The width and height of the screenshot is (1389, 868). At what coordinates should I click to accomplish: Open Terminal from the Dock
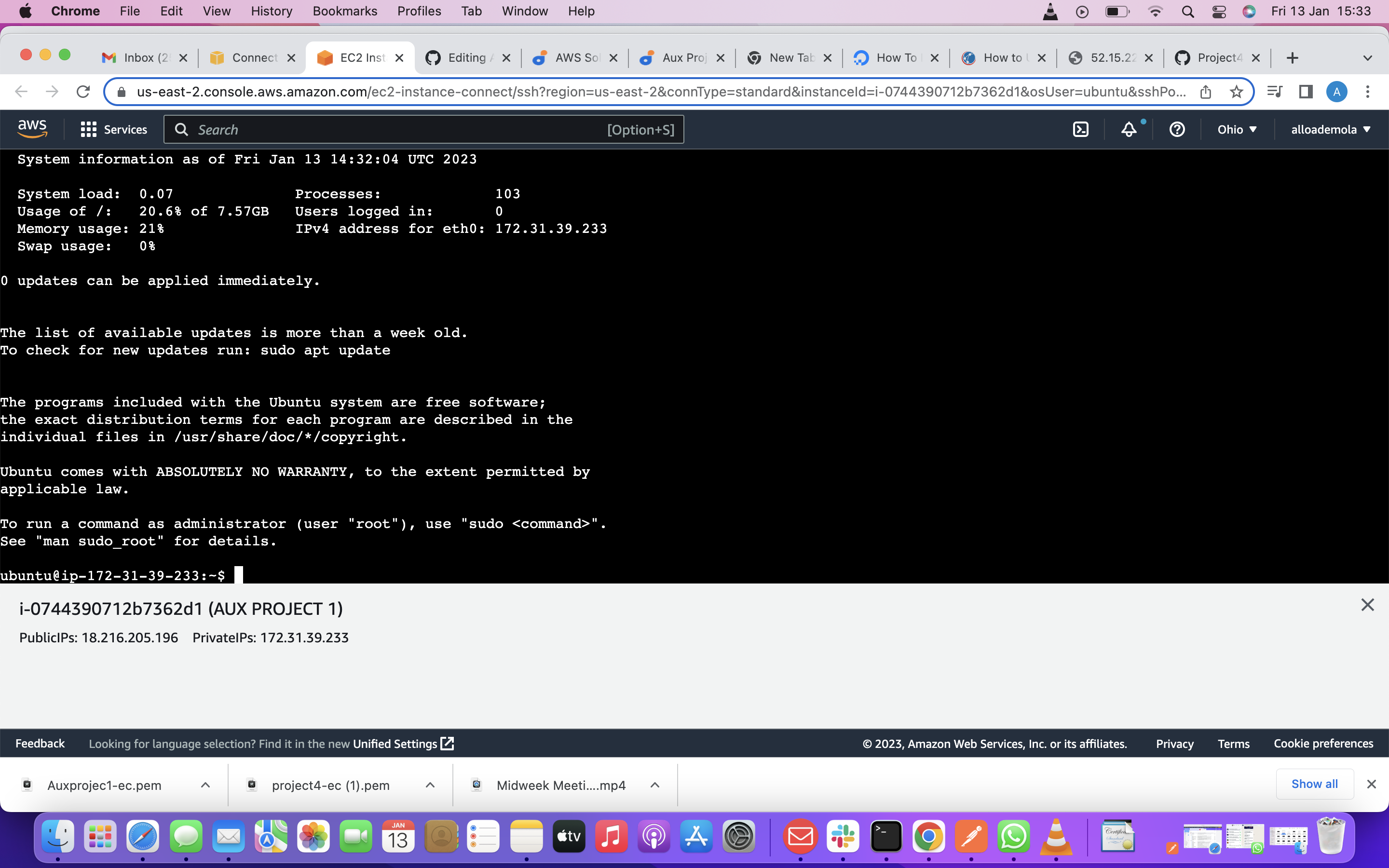(x=885, y=837)
